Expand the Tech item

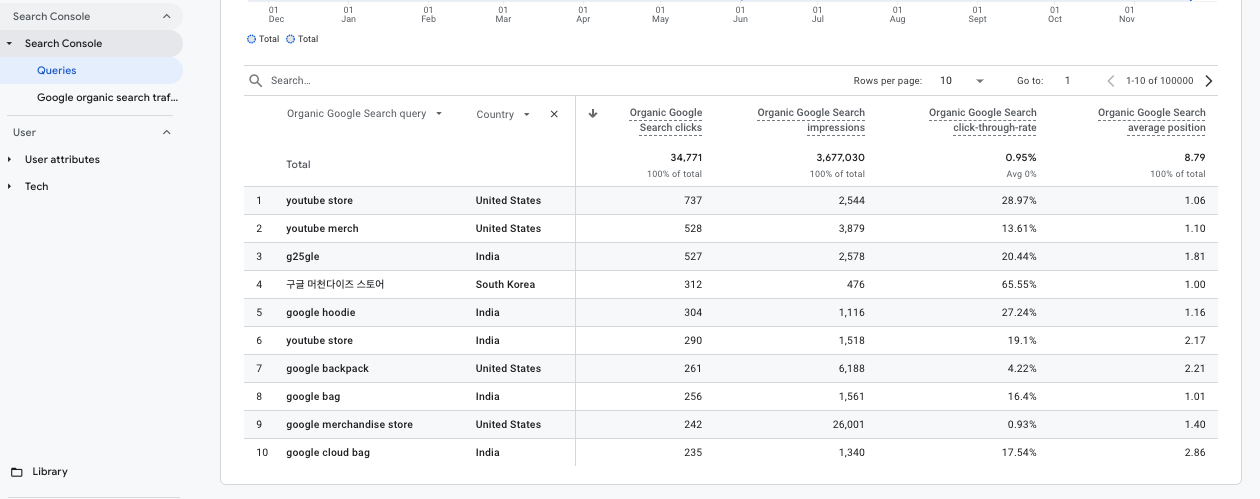(x=9, y=187)
